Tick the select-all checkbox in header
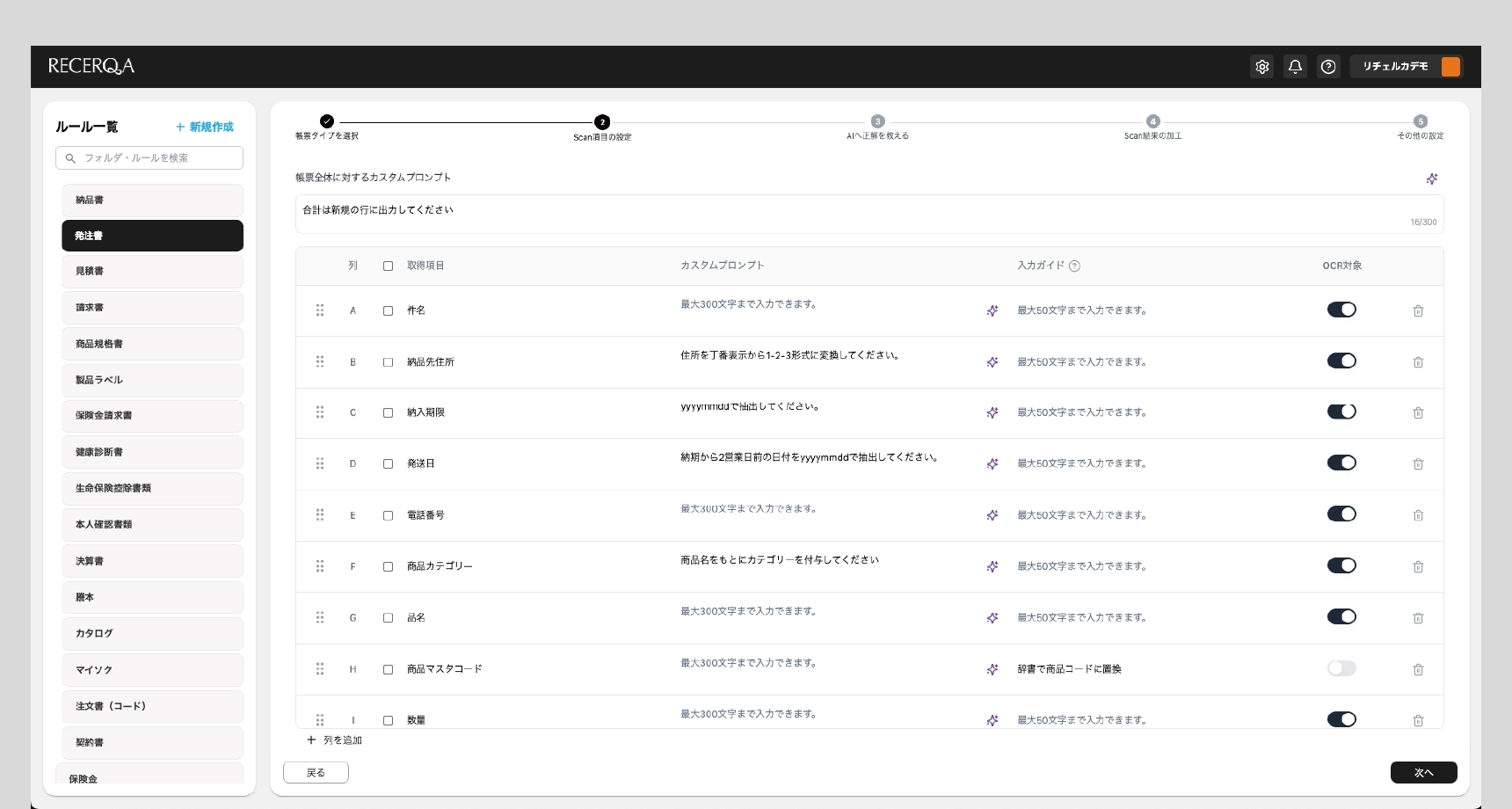Viewport: 1512px width, 809px height. [x=388, y=266]
